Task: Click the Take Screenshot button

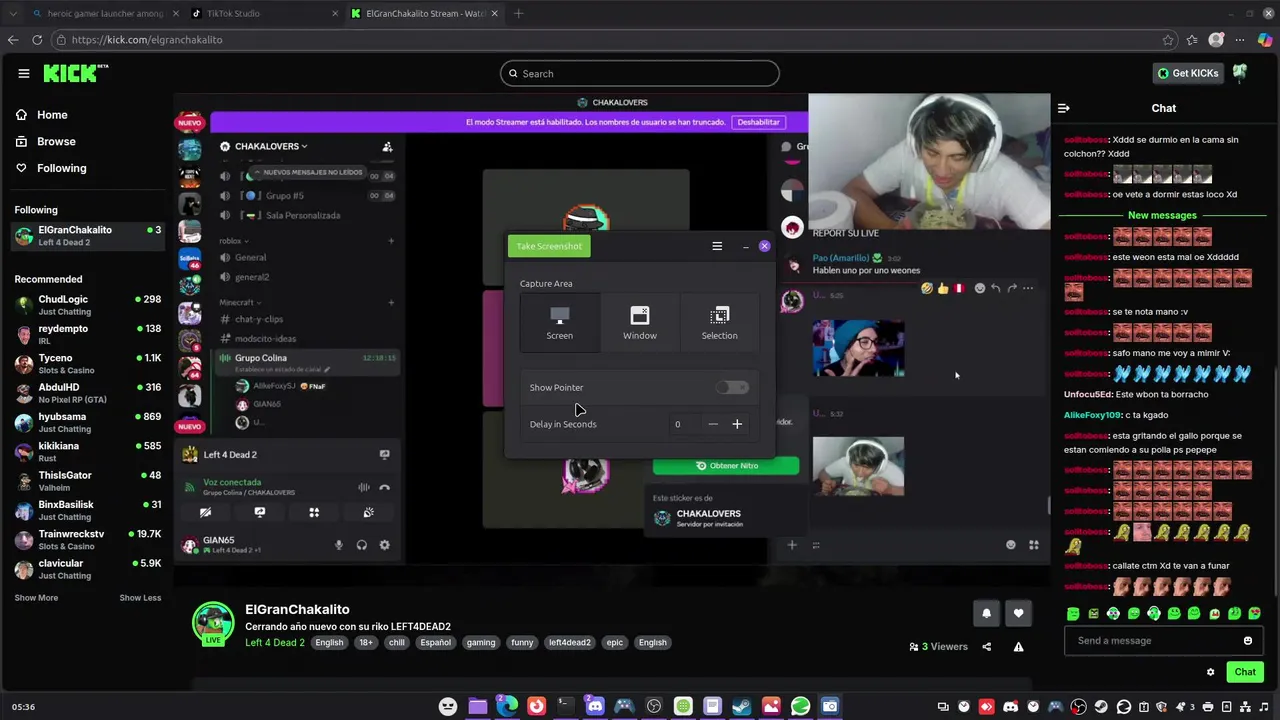Action: 549,246
